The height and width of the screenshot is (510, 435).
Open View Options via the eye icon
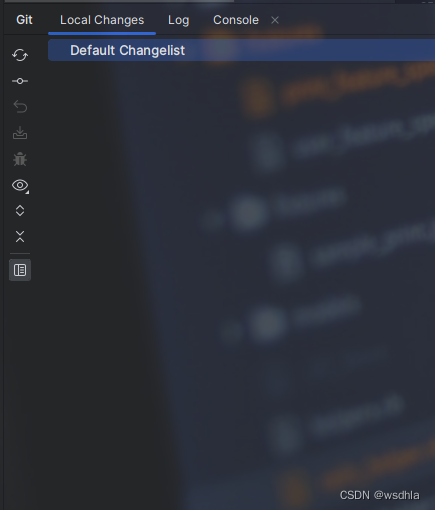tap(20, 185)
